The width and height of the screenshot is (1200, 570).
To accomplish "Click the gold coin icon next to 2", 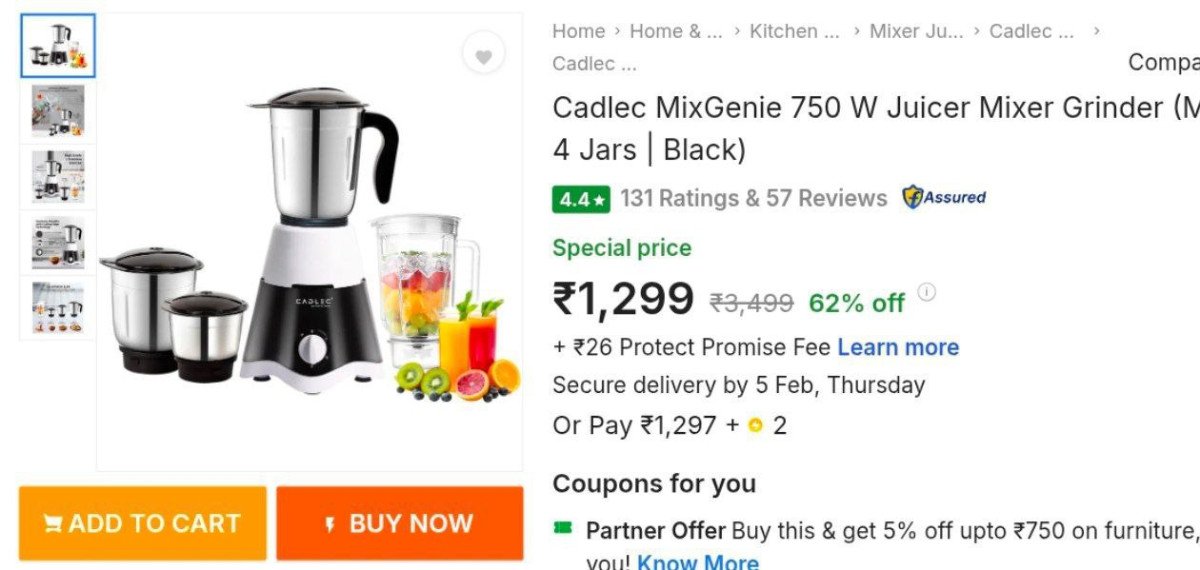I will click(755, 426).
